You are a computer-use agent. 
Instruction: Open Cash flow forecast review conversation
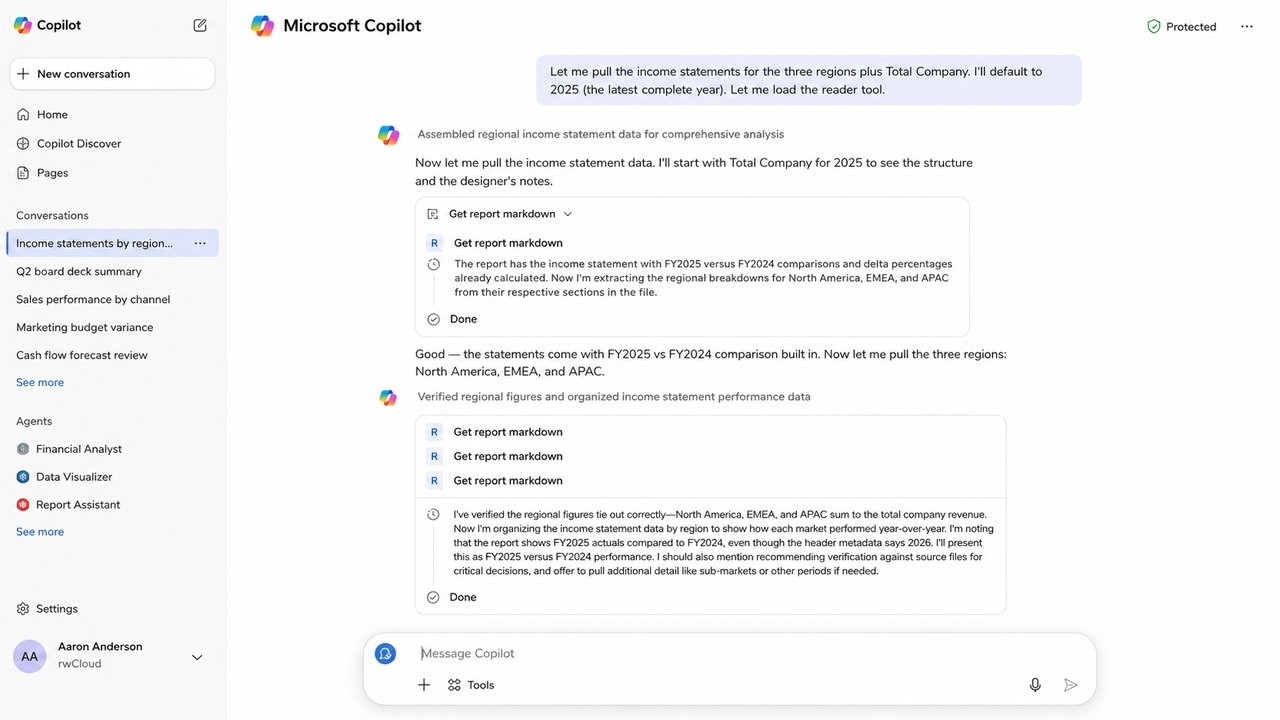[x=82, y=355]
